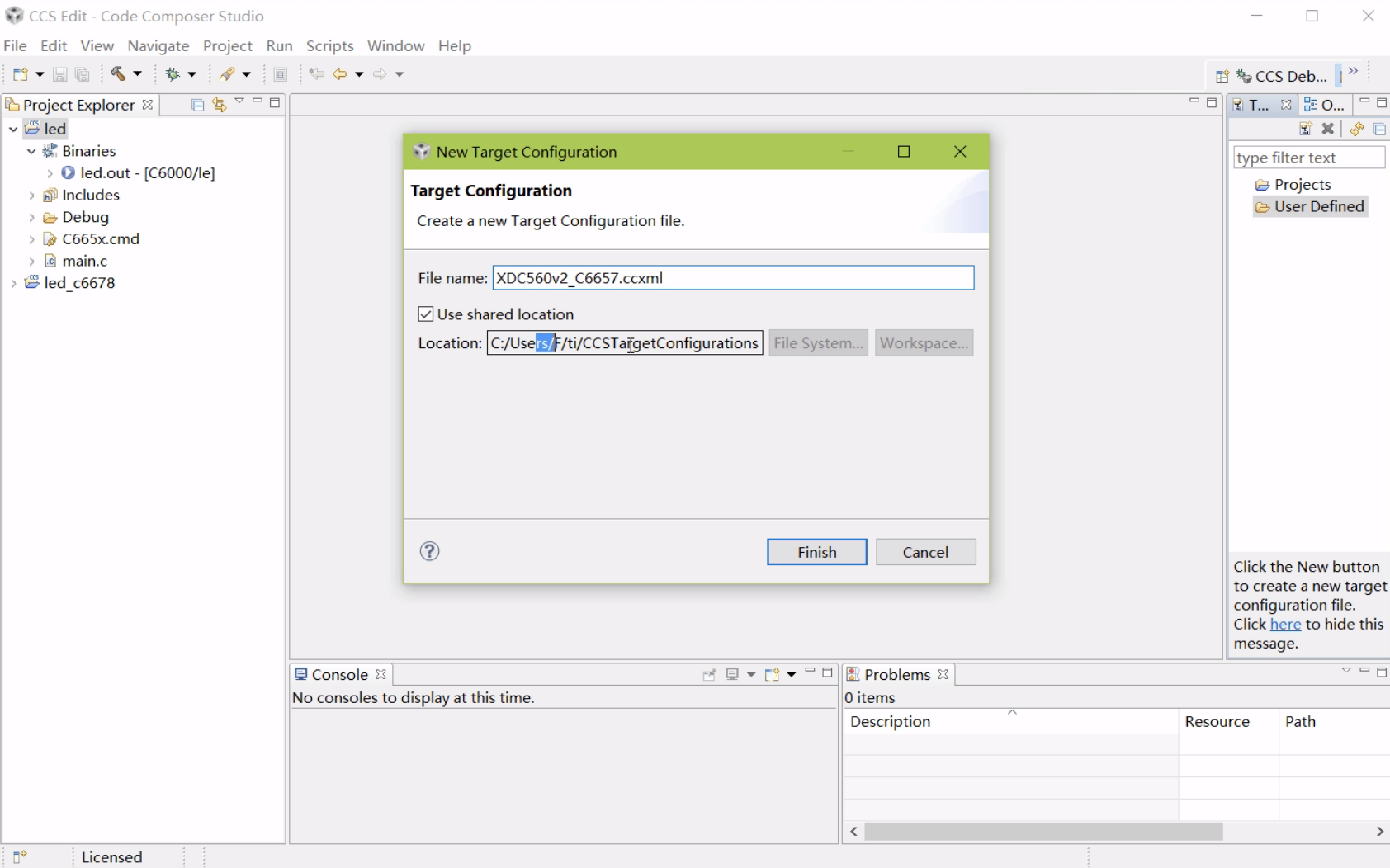Expand the Includes node under led project

[32, 195]
